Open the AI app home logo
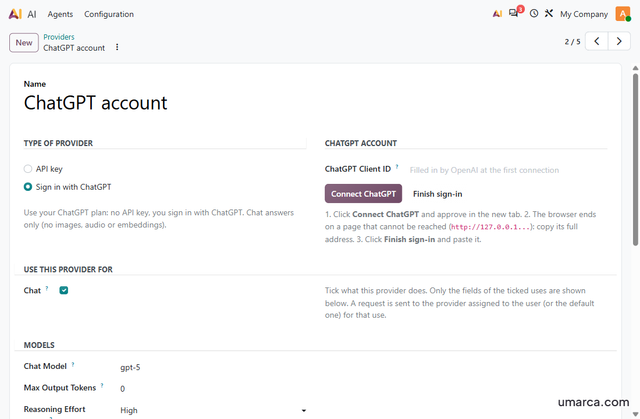 15,14
